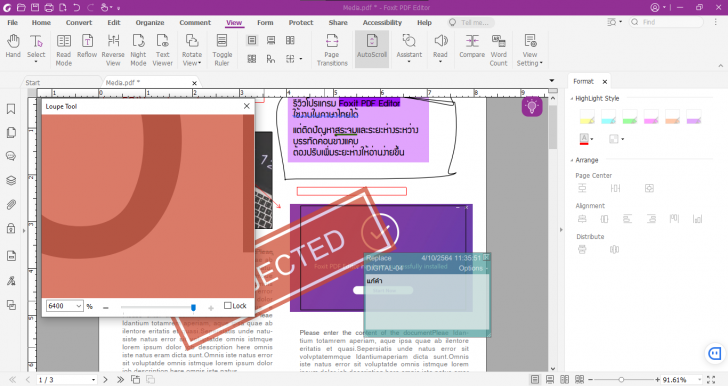Select continuous page view in status bar
728x386 pixels.
click(550, 379)
